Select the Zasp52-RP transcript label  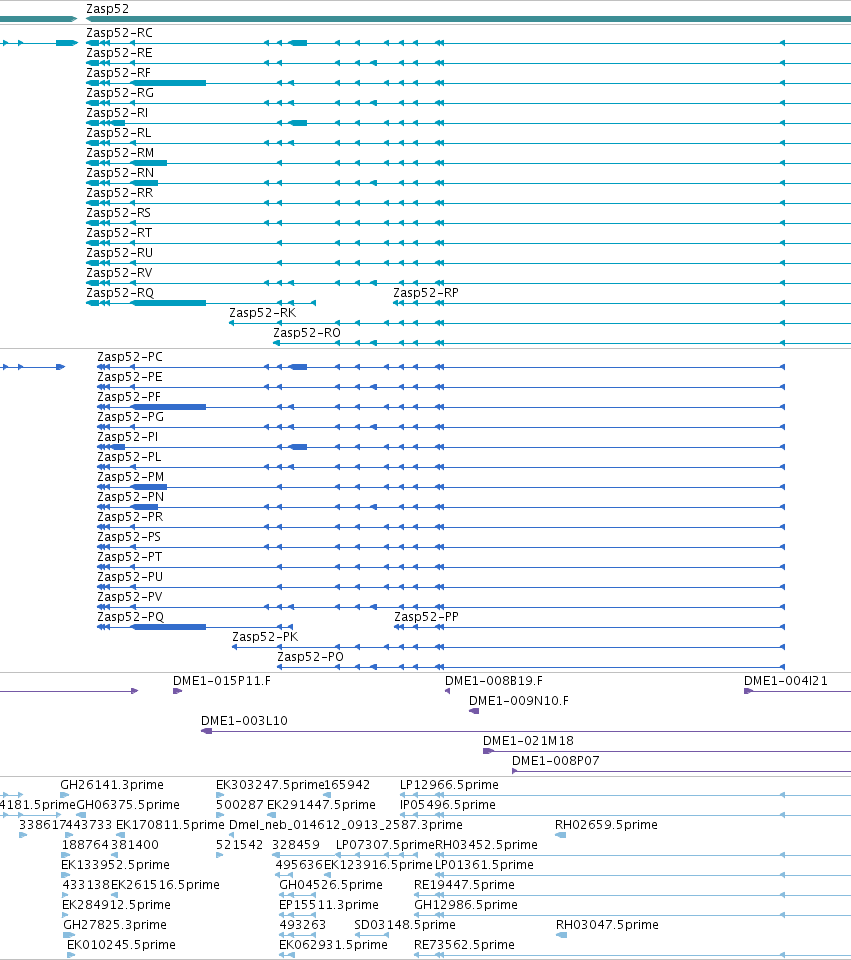pos(426,293)
